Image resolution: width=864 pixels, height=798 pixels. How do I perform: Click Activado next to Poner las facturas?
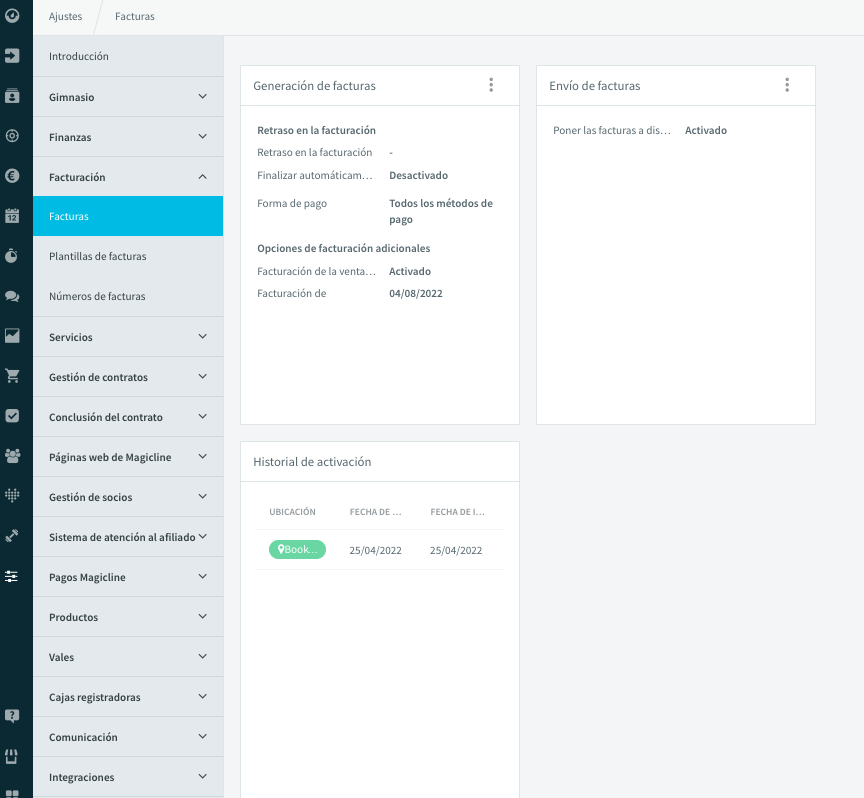point(705,131)
